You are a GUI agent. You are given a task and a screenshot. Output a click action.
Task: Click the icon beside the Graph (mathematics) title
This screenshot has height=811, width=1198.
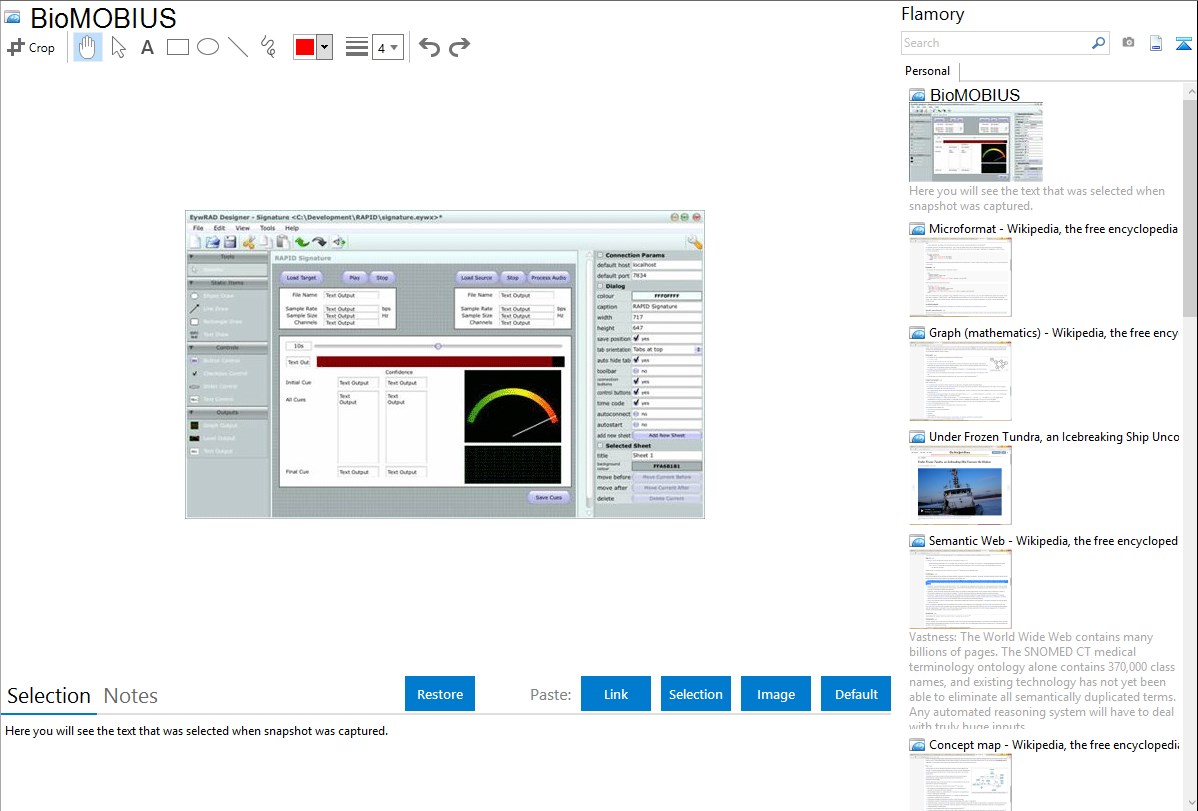click(x=917, y=333)
